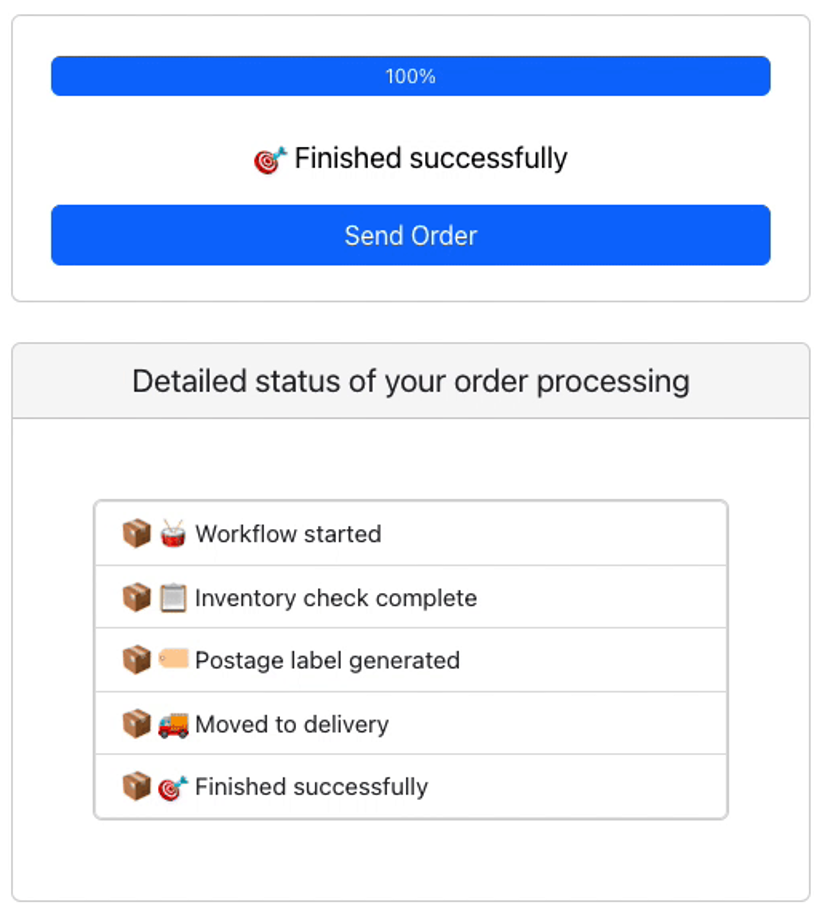This screenshot has height=918, width=824.
Task: Click the drum icon beside Workflow started
Action: click(173, 533)
